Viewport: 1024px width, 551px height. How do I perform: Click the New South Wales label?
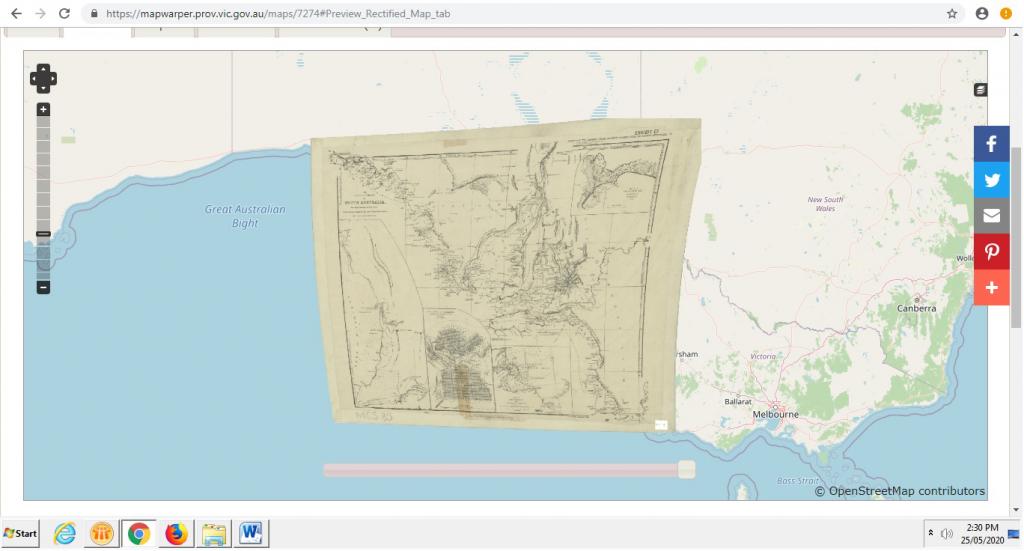[x=825, y=204]
